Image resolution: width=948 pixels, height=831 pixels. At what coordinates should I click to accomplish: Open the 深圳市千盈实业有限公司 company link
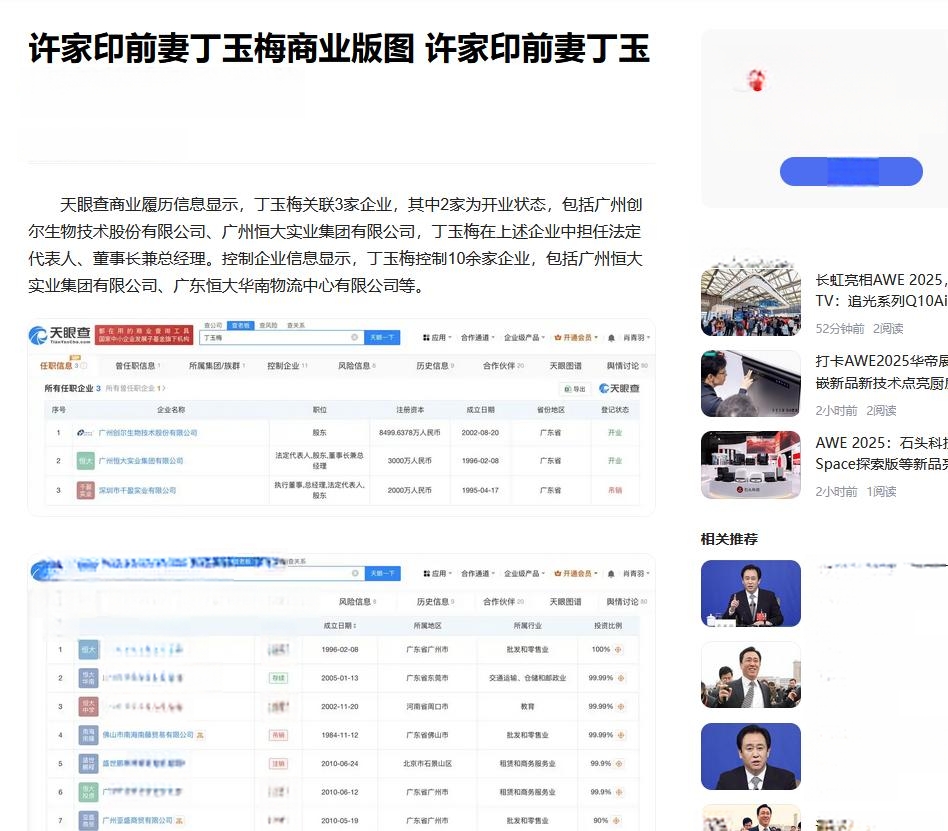(137, 490)
